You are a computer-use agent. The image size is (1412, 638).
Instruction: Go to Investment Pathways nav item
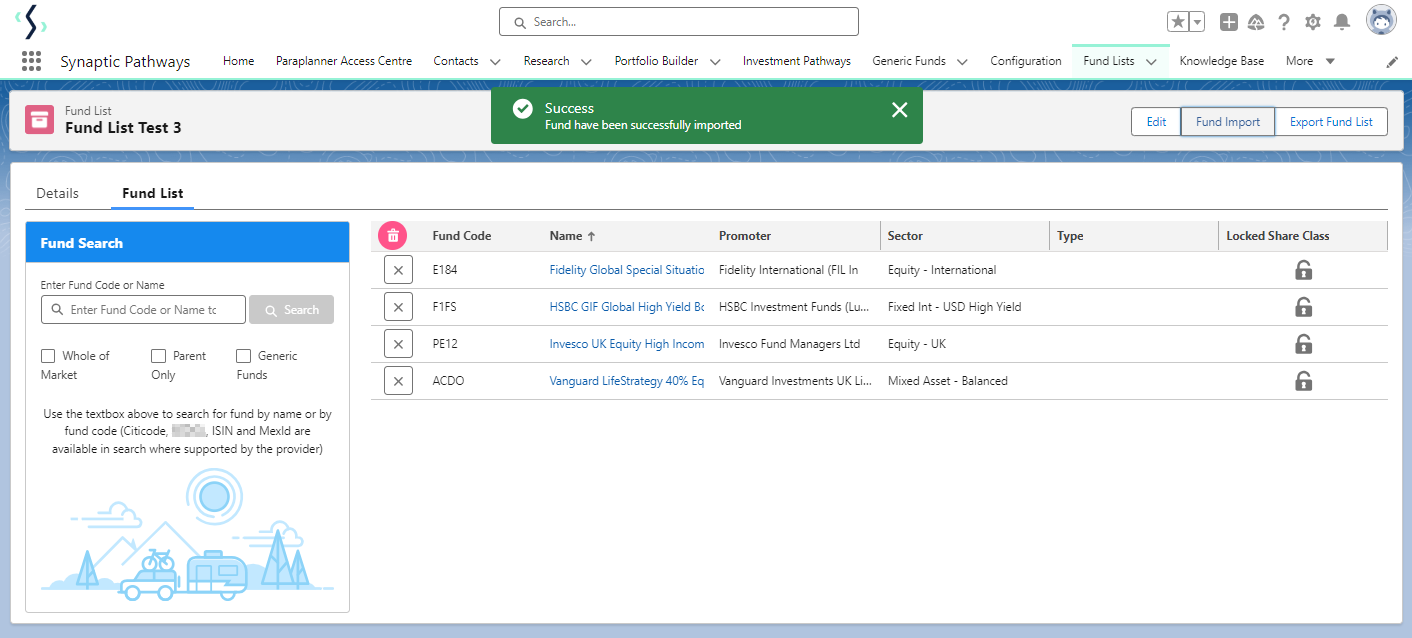tap(796, 61)
